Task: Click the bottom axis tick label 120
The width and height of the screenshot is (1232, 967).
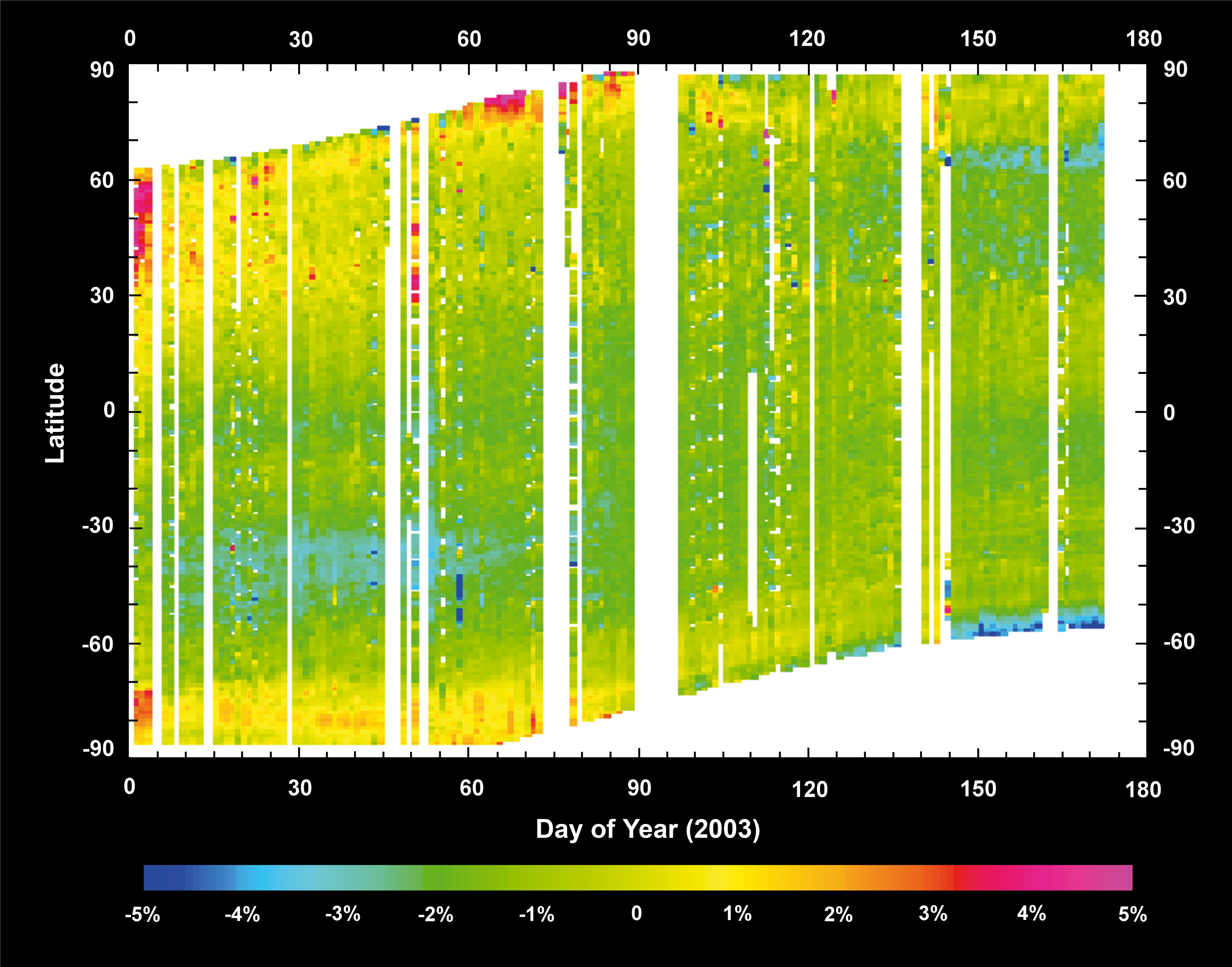Action: [x=810, y=788]
